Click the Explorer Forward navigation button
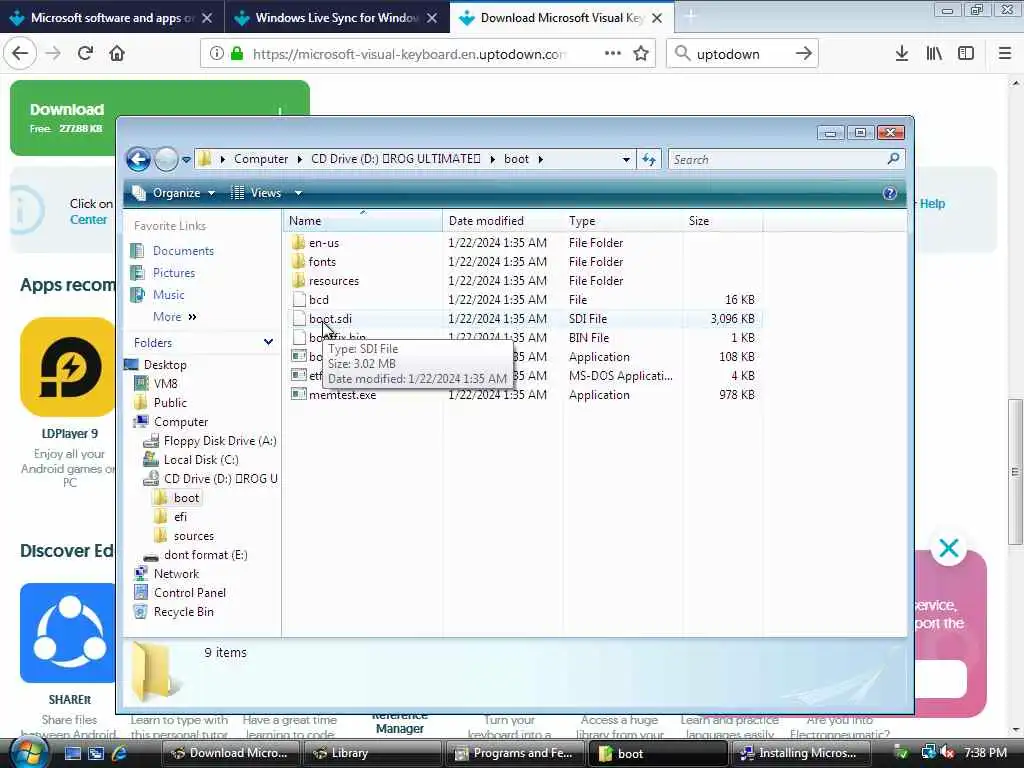This screenshot has height=768, width=1024. (166, 159)
